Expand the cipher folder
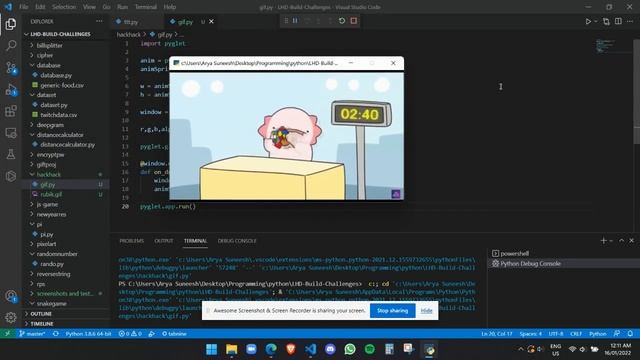The image size is (640, 360). 44,55
